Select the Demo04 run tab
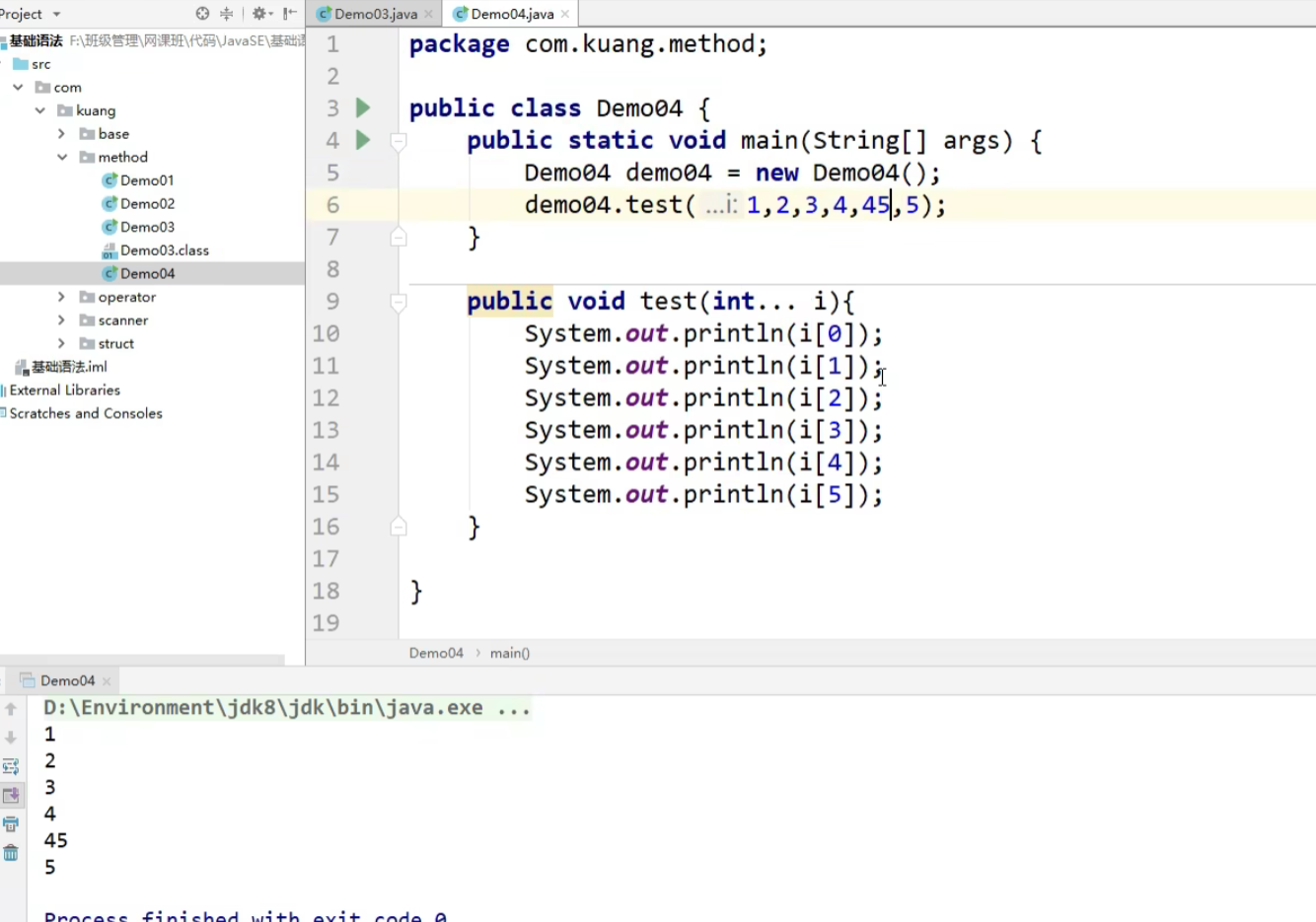The image size is (1316, 922). tap(65, 680)
